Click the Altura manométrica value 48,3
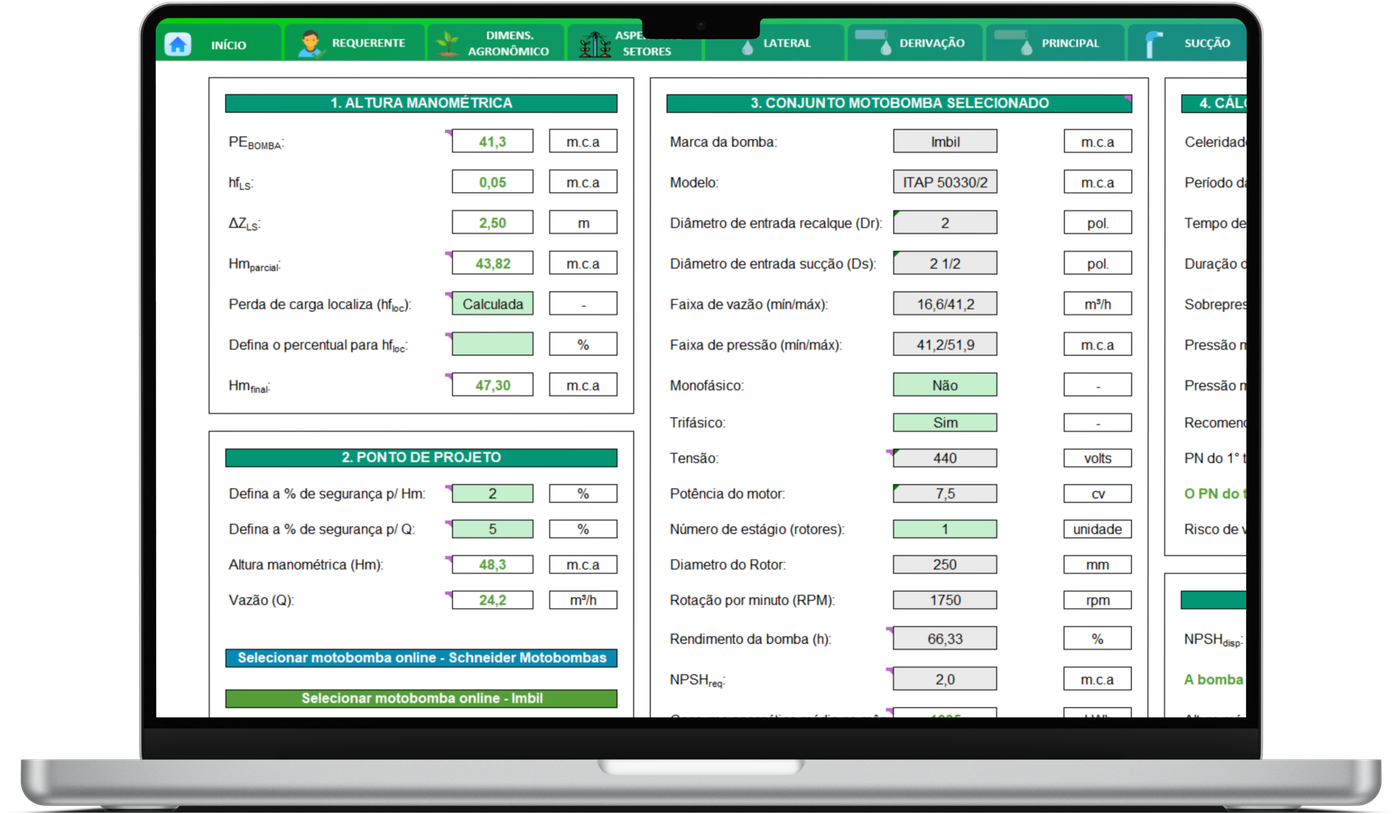The width and height of the screenshot is (1400, 814). point(492,564)
